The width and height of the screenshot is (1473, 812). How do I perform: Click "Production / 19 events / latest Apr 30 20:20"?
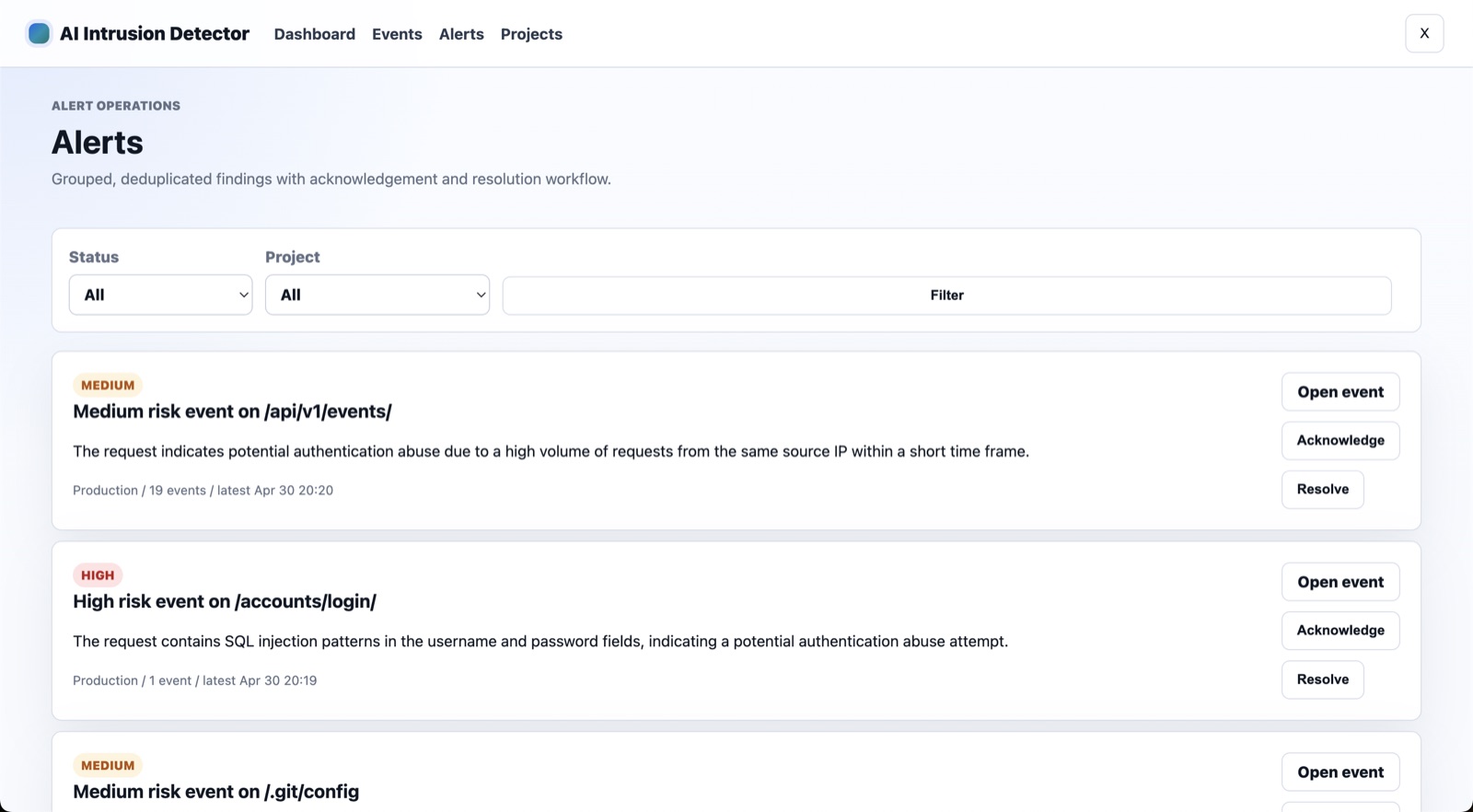[203, 491]
